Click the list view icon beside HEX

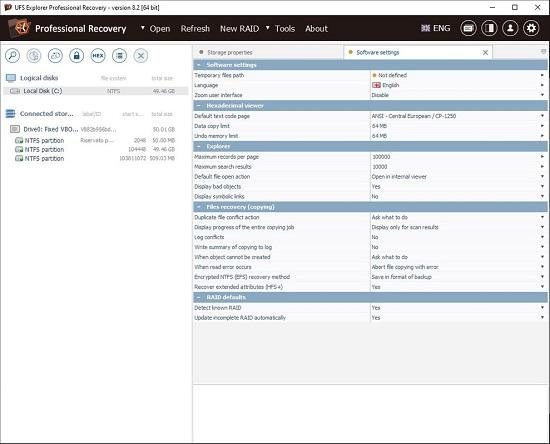coord(119,55)
